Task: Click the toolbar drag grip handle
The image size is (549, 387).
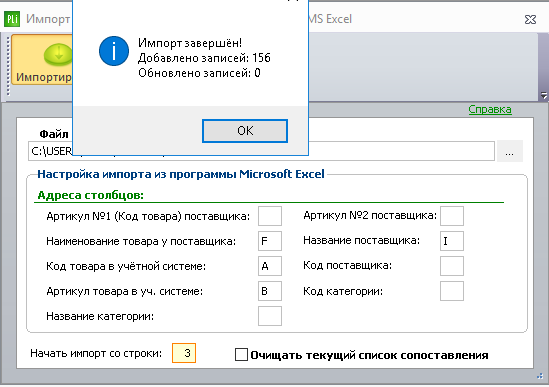Action: coord(8,66)
